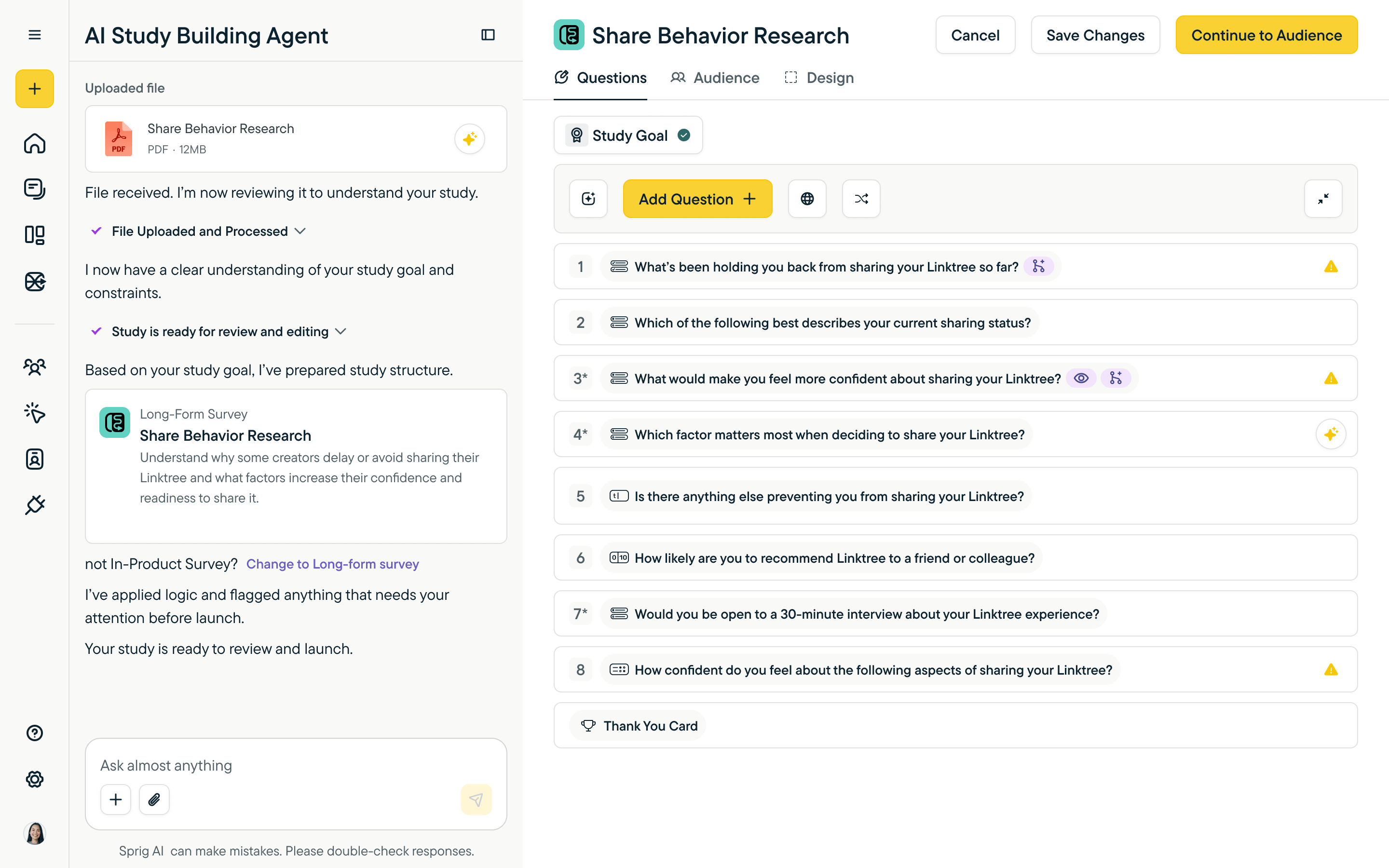Image resolution: width=1389 pixels, height=868 pixels.
Task: Open question 5 Is there anything else preventing
Action: (x=955, y=495)
